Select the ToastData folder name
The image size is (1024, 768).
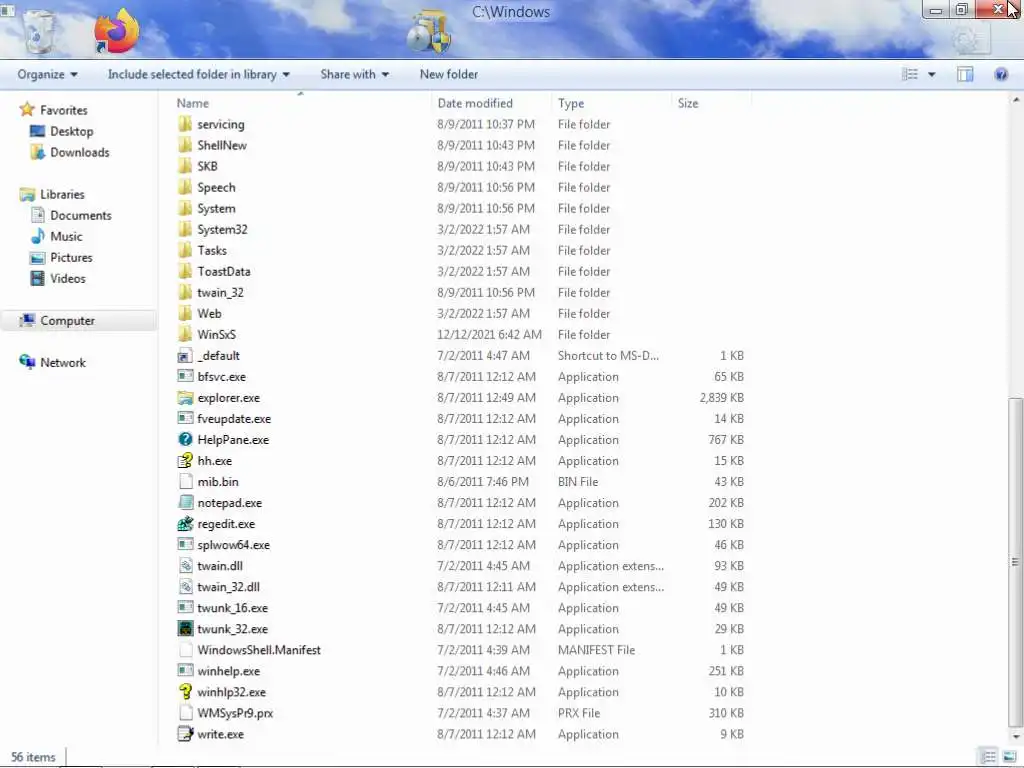224,271
